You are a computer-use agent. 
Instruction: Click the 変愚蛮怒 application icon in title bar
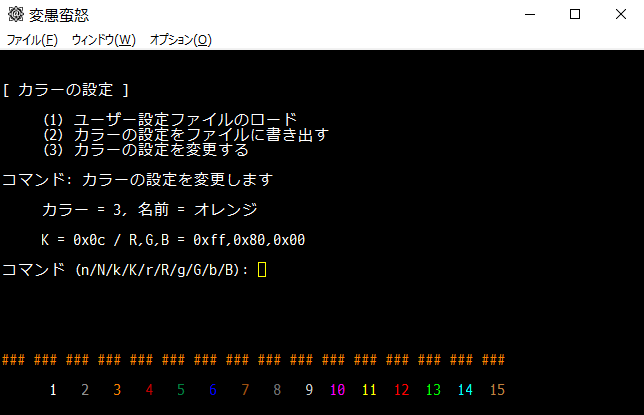click(16, 14)
